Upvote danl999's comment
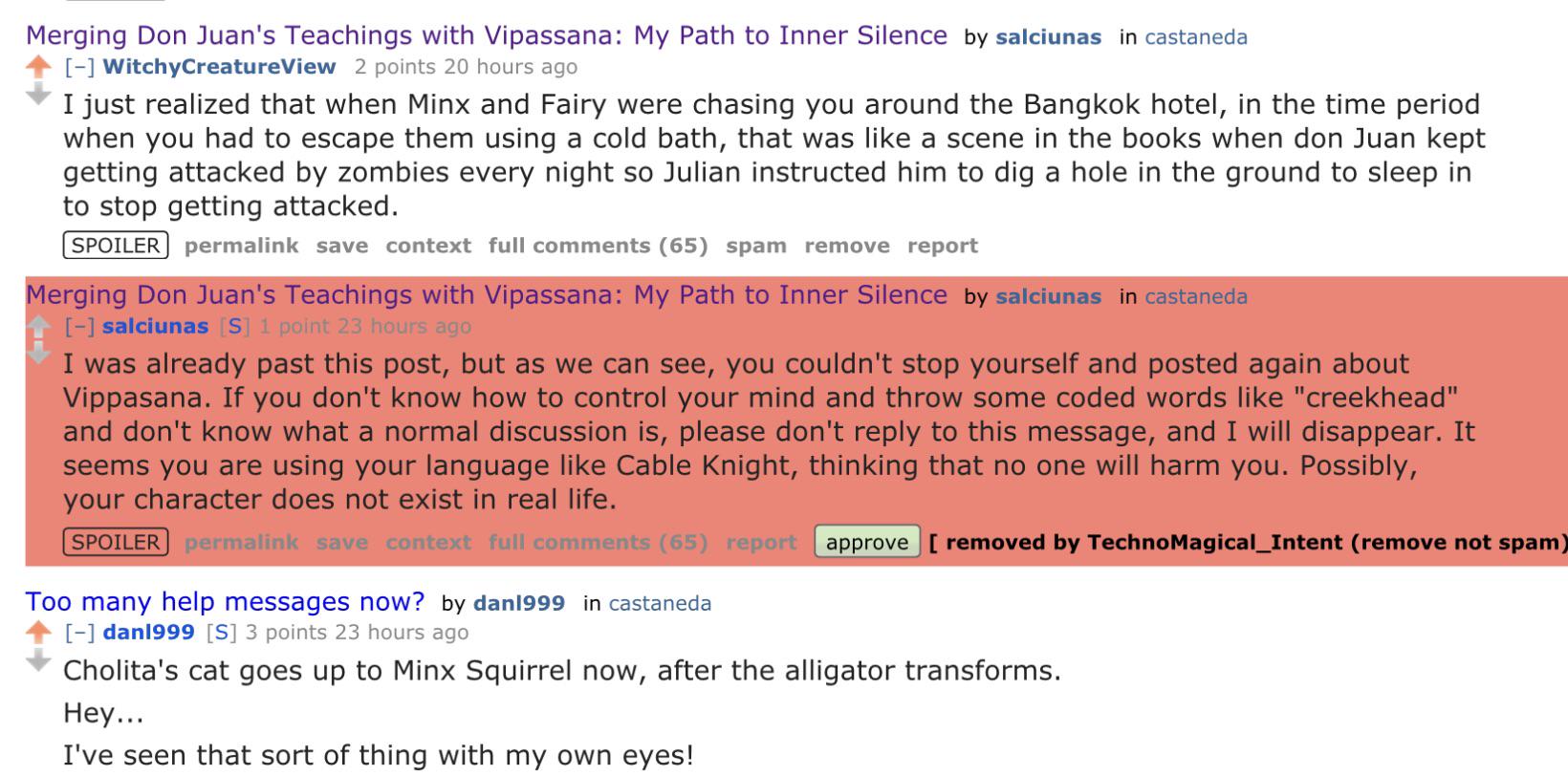The image size is (1568, 776). [x=37, y=633]
